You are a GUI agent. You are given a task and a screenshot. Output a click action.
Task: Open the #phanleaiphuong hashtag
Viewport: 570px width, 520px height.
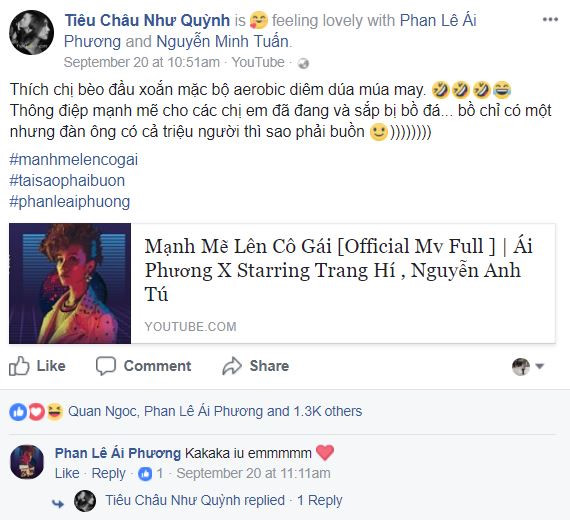[69, 202]
